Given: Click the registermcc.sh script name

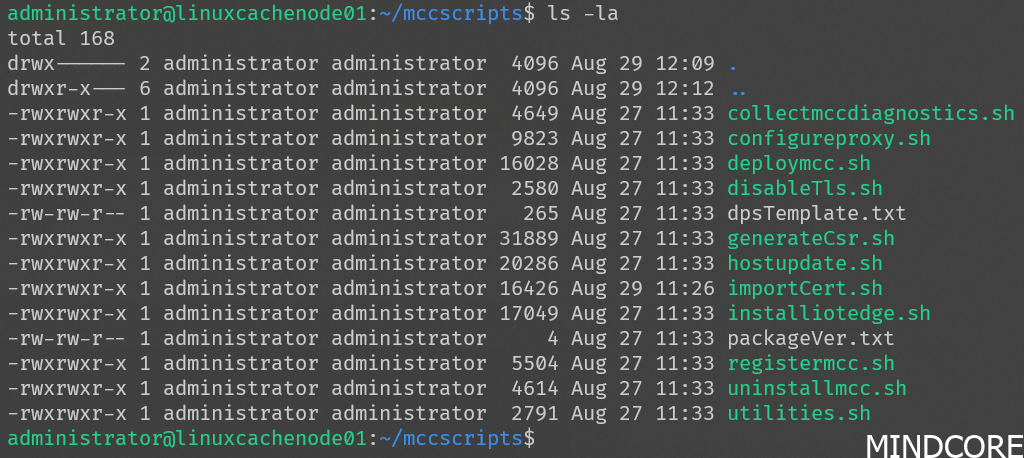Looking at the screenshot, I should (811, 363).
